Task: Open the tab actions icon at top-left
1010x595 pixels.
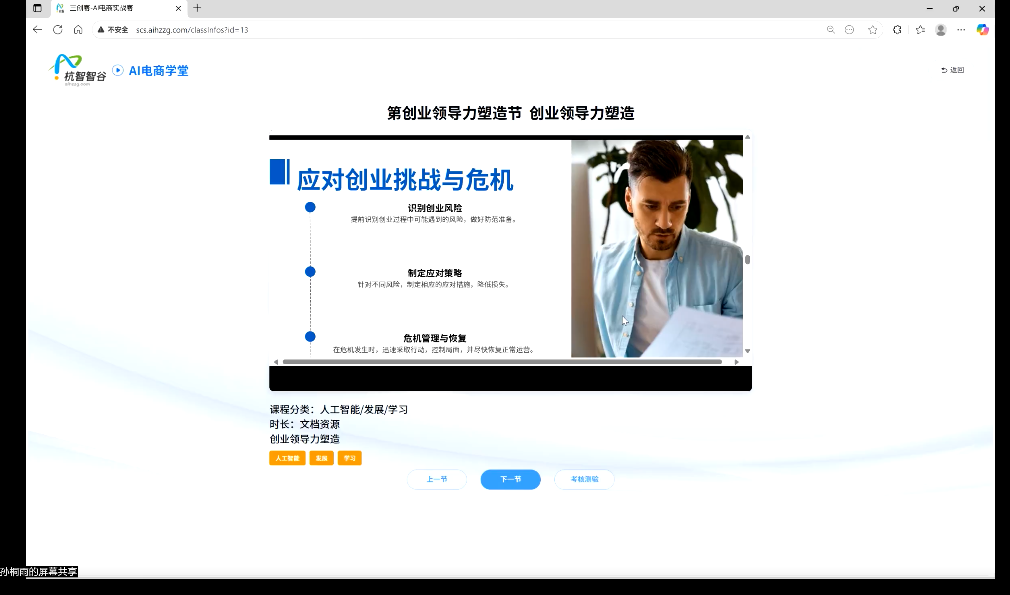Action: click(37, 8)
